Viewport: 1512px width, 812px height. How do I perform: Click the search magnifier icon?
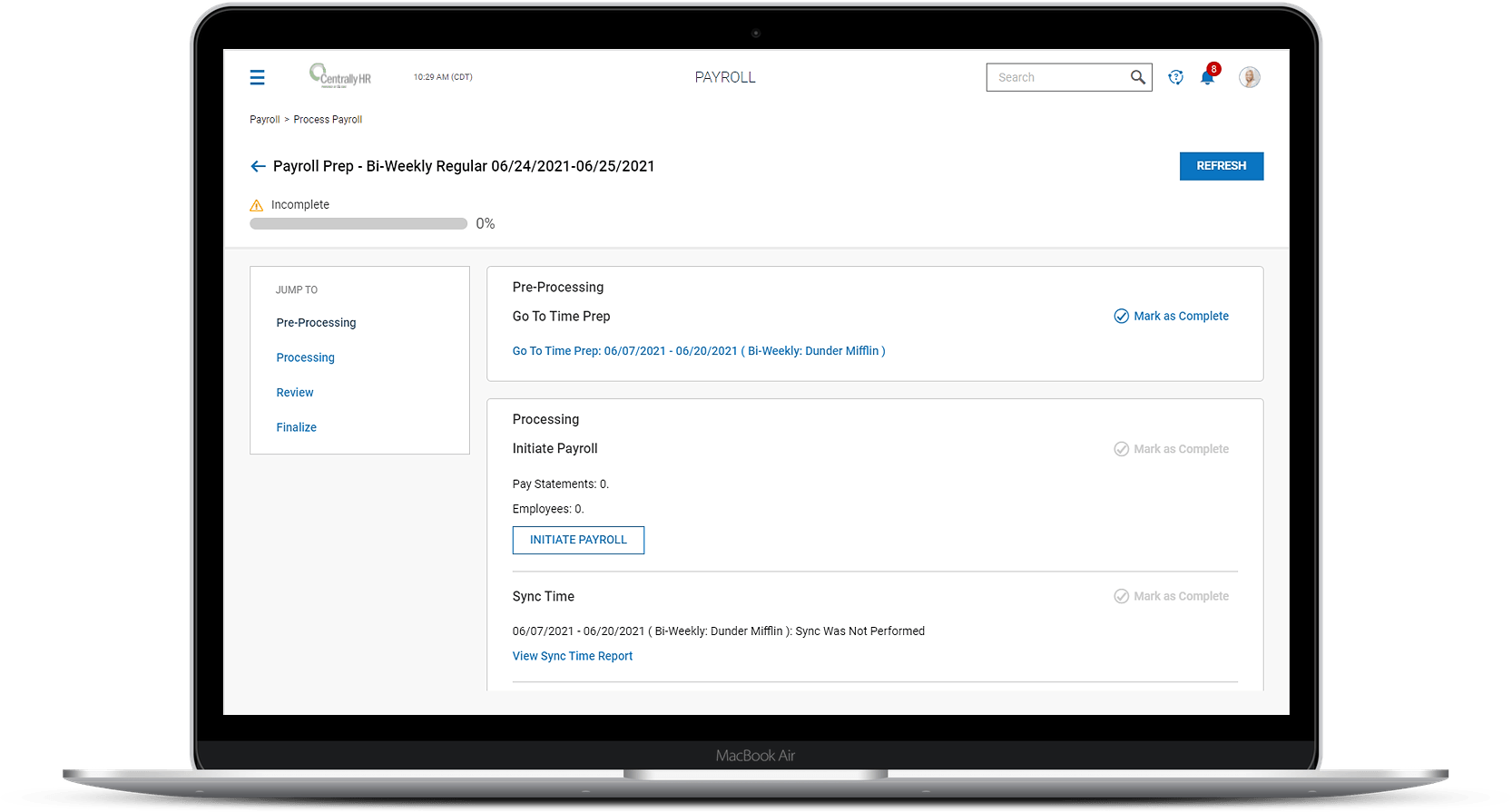[x=1137, y=77]
